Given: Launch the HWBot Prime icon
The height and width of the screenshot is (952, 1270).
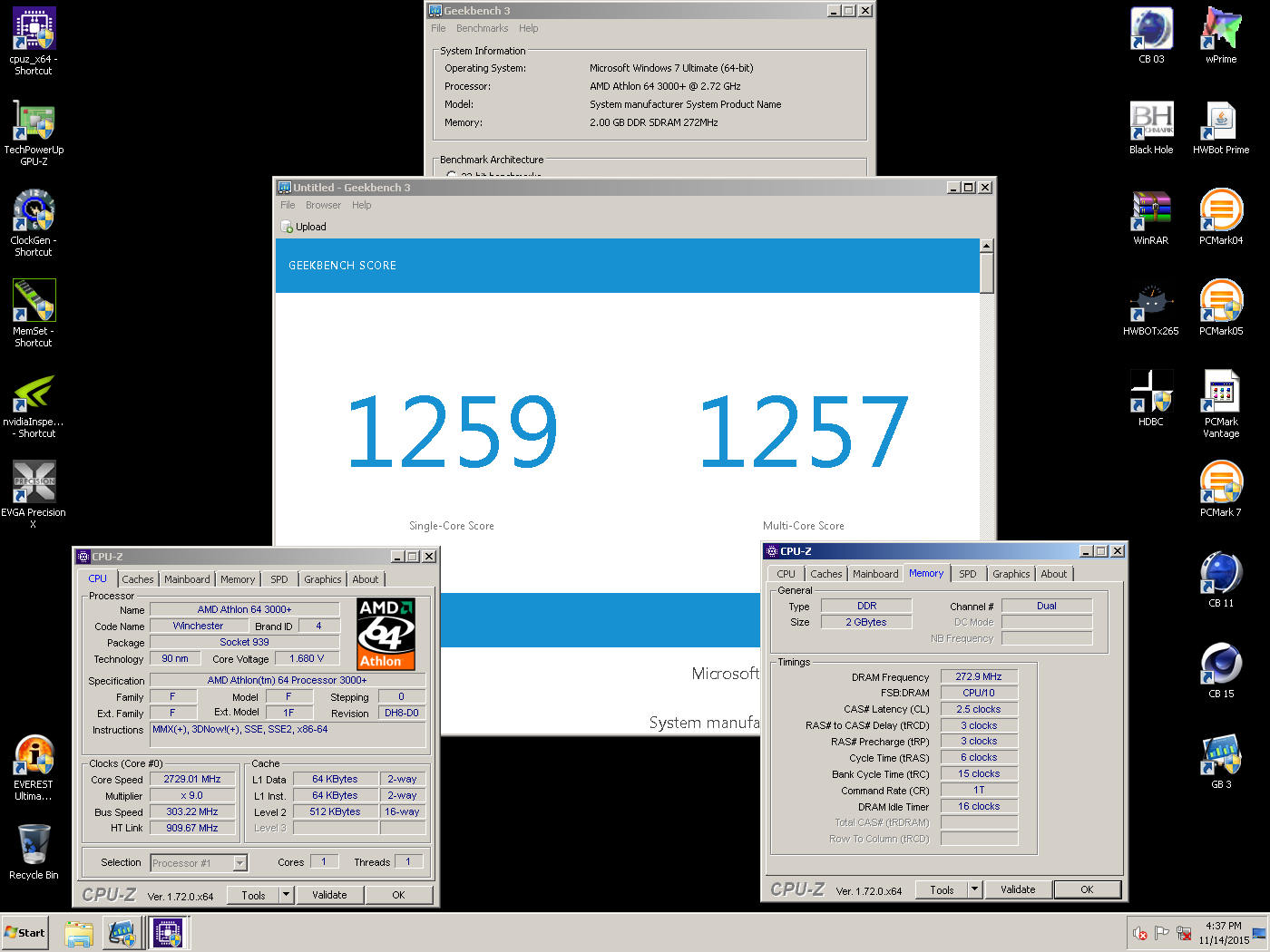Looking at the screenshot, I should click(x=1221, y=127).
